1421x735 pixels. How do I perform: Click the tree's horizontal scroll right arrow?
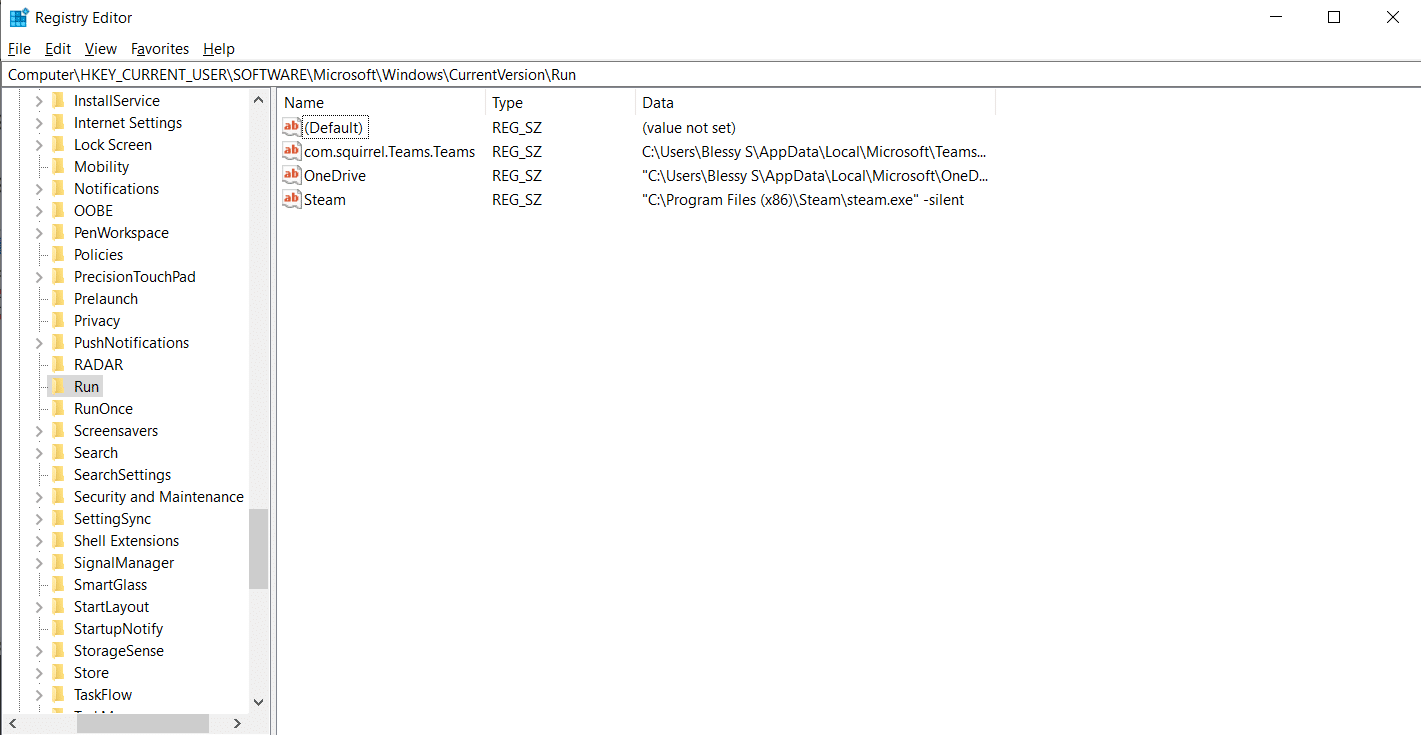pos(237,723)
